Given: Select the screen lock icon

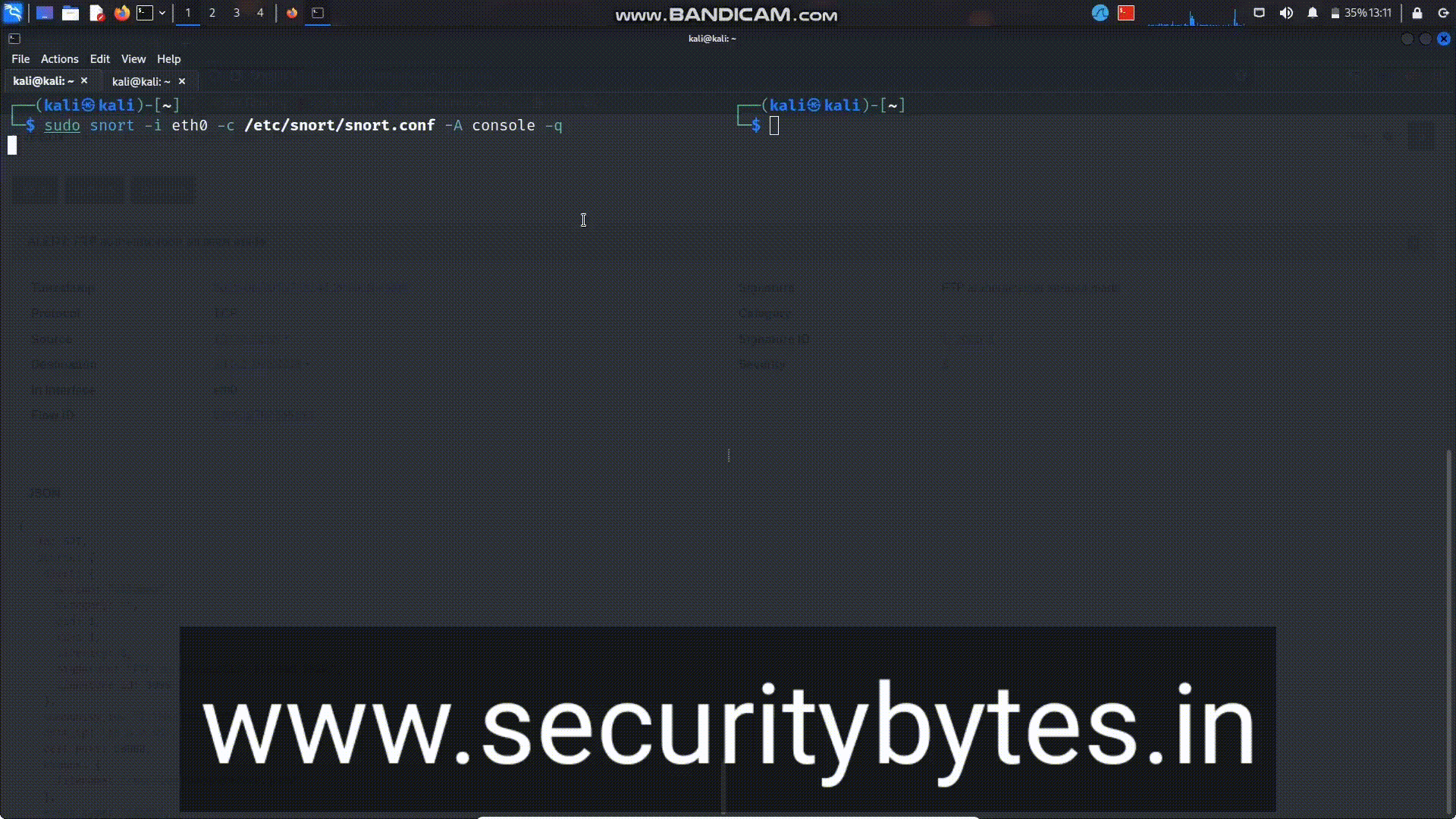Looking at the screenshot, I should click(1418, 13).
